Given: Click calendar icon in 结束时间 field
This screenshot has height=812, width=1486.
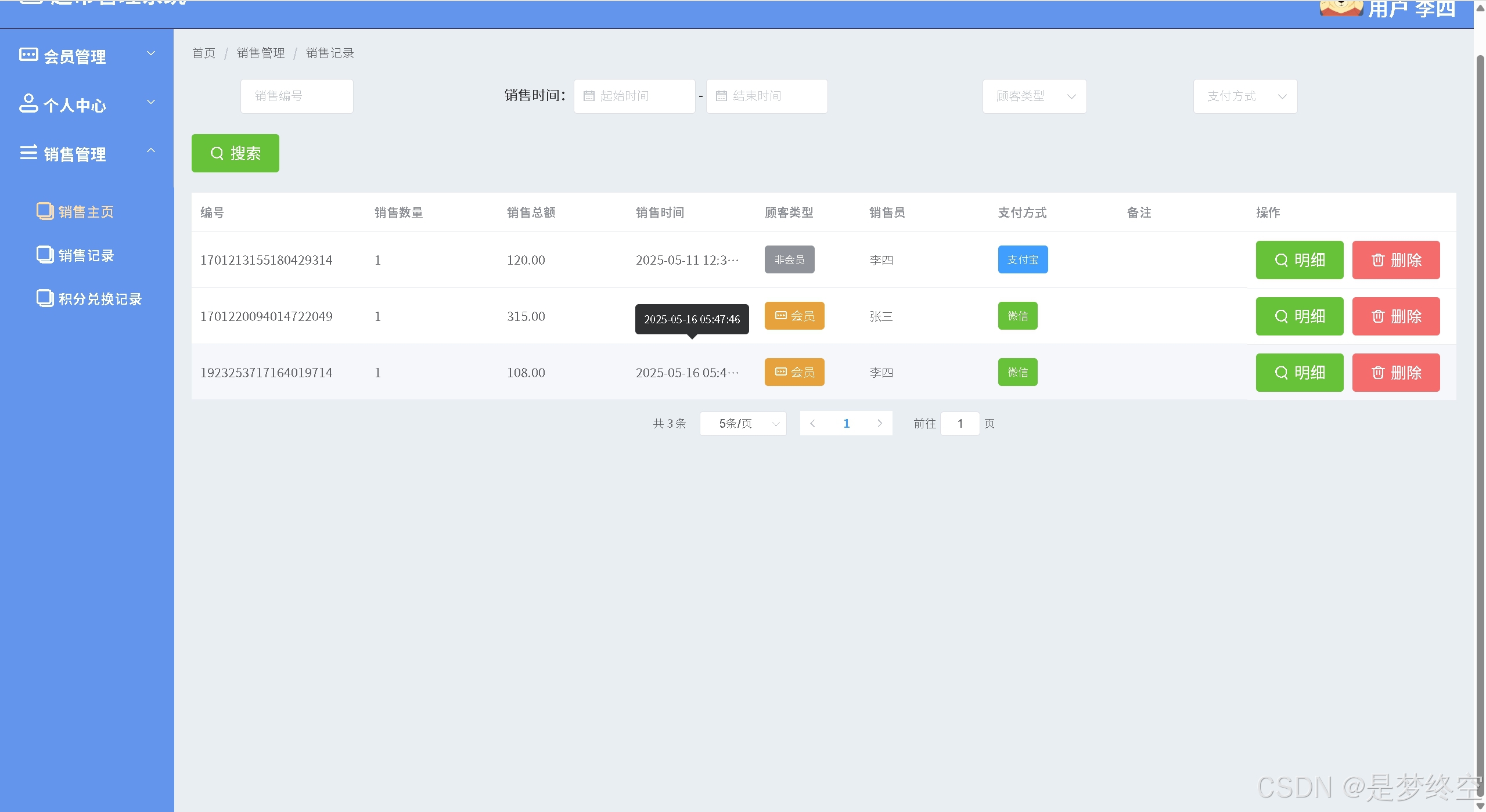Looking at the screenshot, I should click(721, 96).
